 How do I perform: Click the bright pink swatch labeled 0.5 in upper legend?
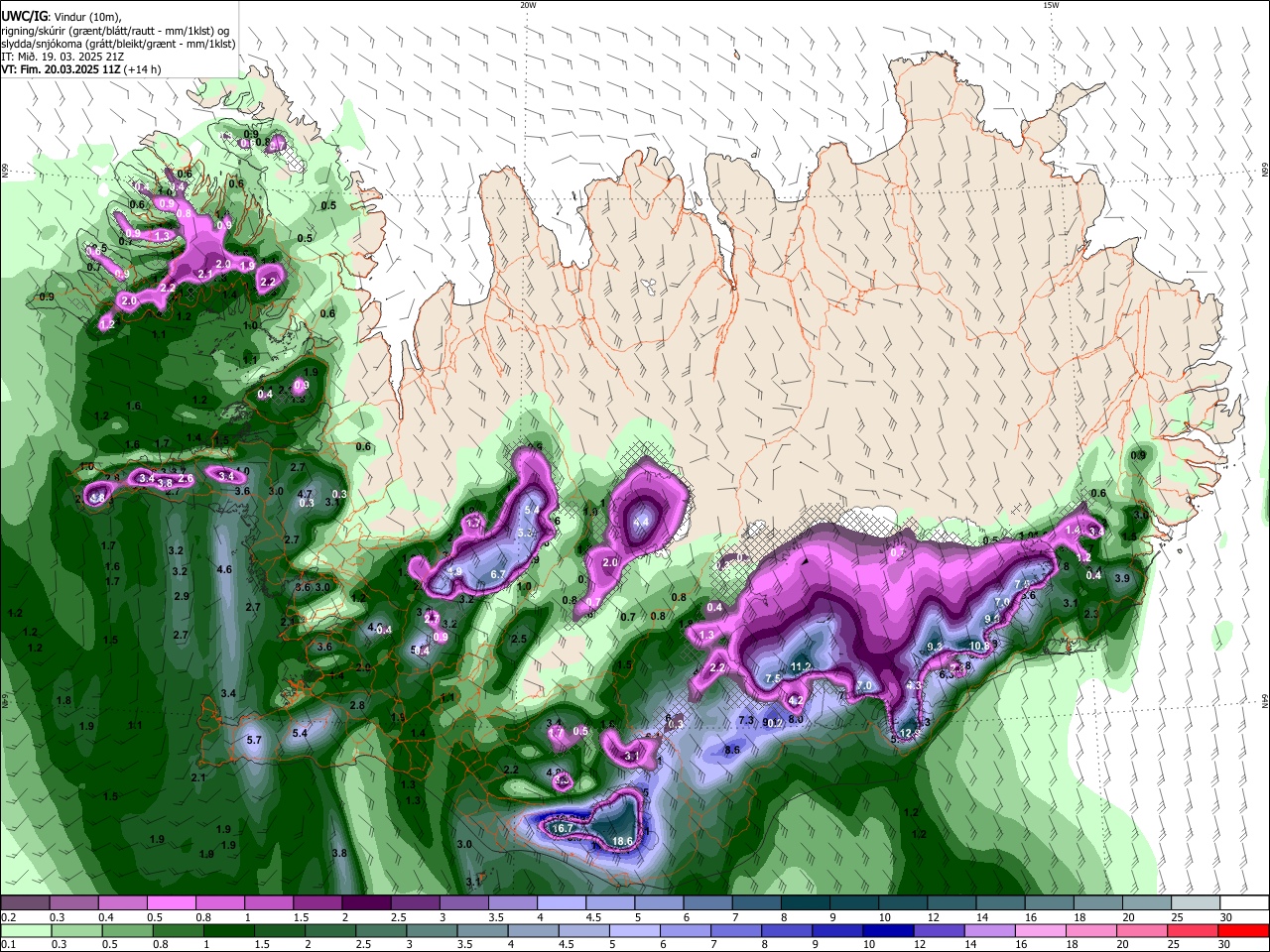tap(171, 902)
